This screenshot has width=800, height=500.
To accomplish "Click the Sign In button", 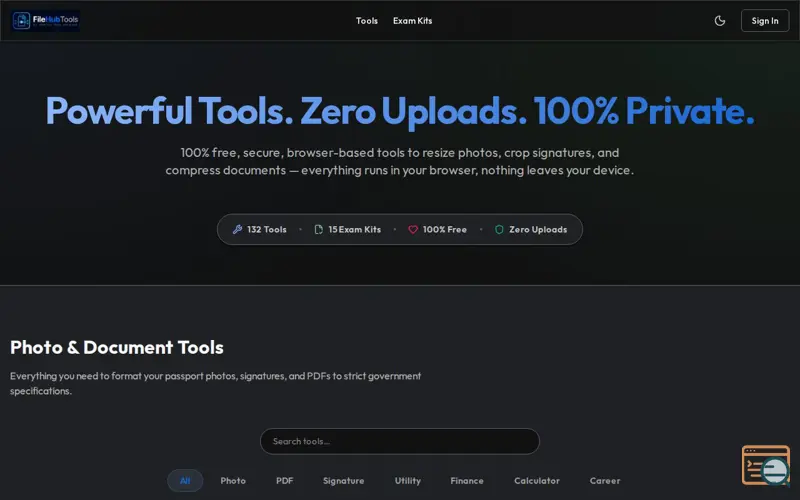I will tap(765, 21).
